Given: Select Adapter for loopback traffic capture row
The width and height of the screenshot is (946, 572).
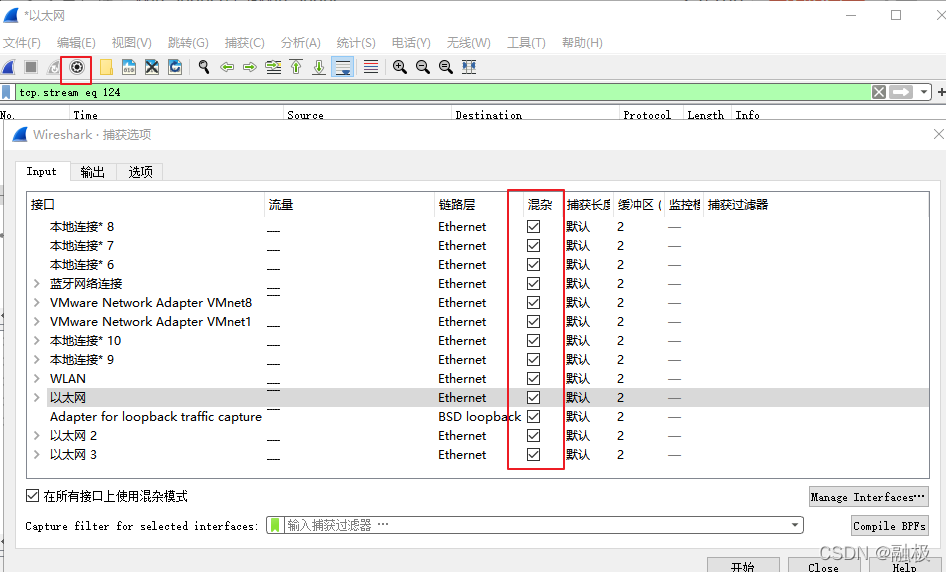Looking at the screenshot, I should coord(478,417).
